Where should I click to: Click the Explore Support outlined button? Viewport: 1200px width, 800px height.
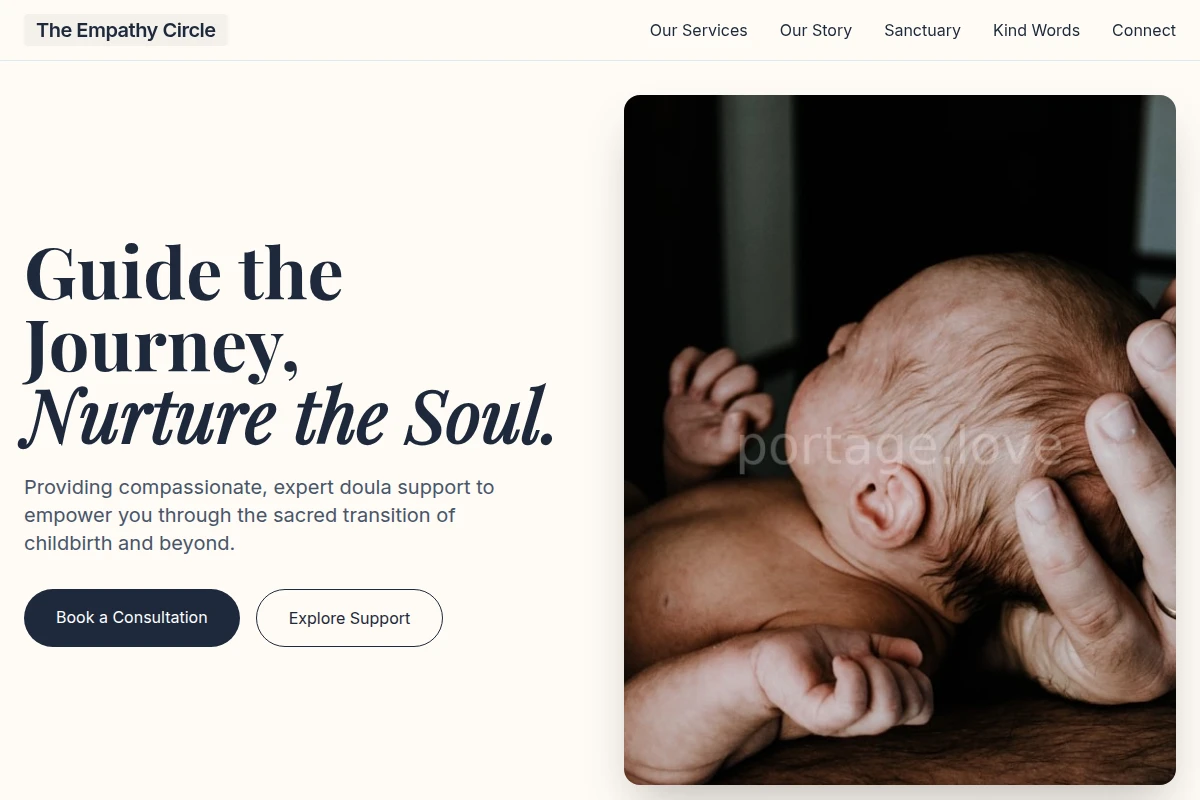click(x=349, y=618)
